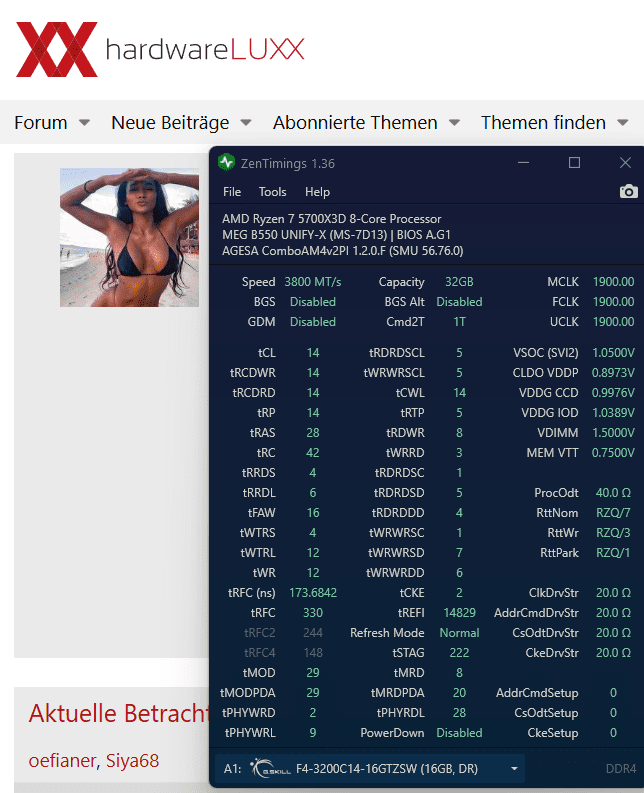Click the ProcOdt 40.0 Ω value
This screenshot has height=793, width=644.
point(613,493)
